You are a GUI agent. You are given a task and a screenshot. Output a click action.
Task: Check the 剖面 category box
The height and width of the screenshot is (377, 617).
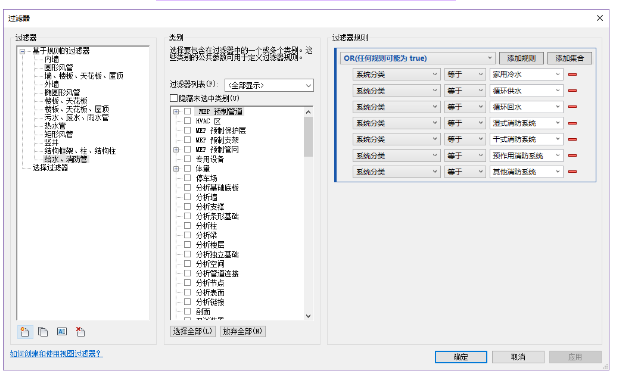188,311
